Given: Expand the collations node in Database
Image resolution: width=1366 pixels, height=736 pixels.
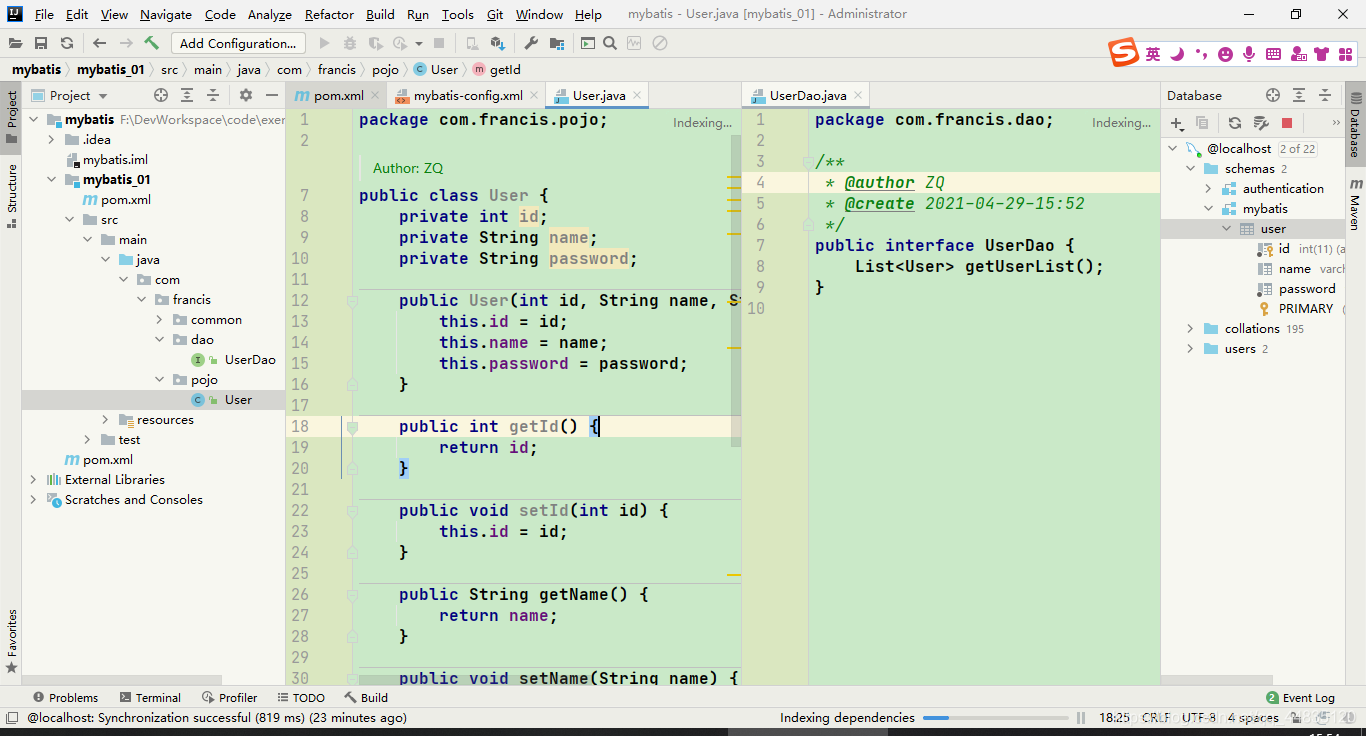Looking at the screenshot, I should point(1190,329).
